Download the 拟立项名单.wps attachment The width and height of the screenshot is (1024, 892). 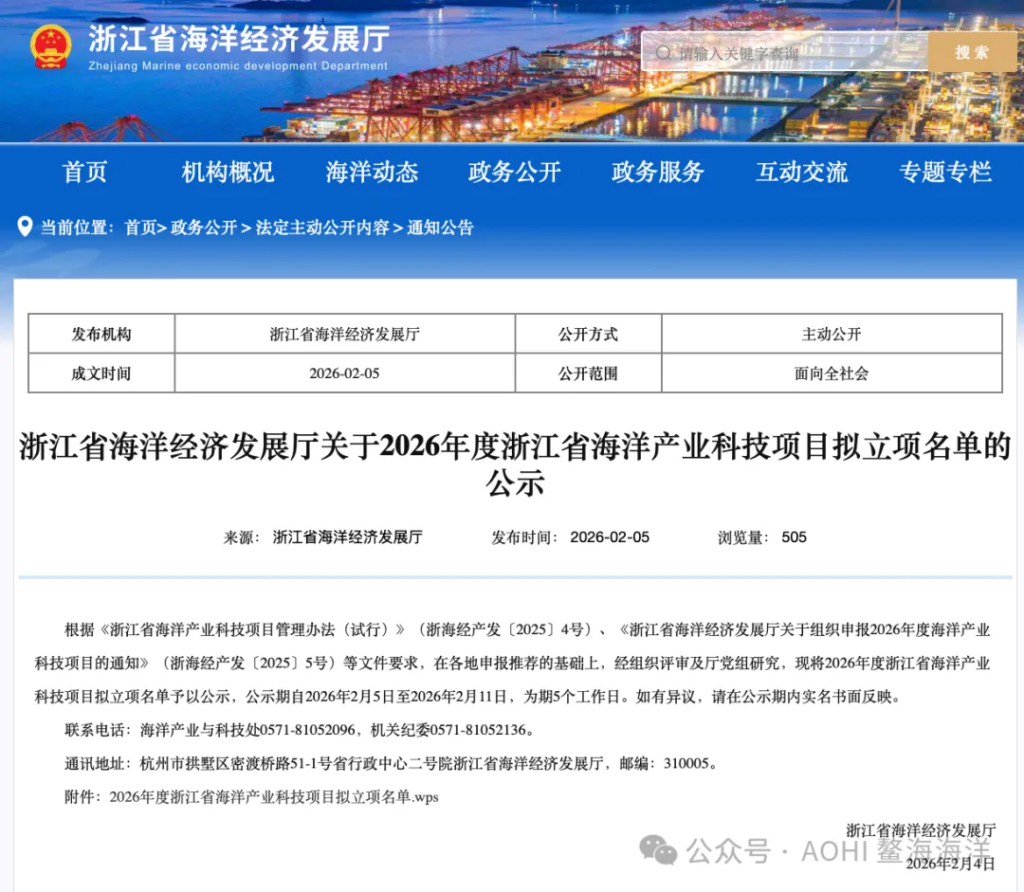click(273, 797)
